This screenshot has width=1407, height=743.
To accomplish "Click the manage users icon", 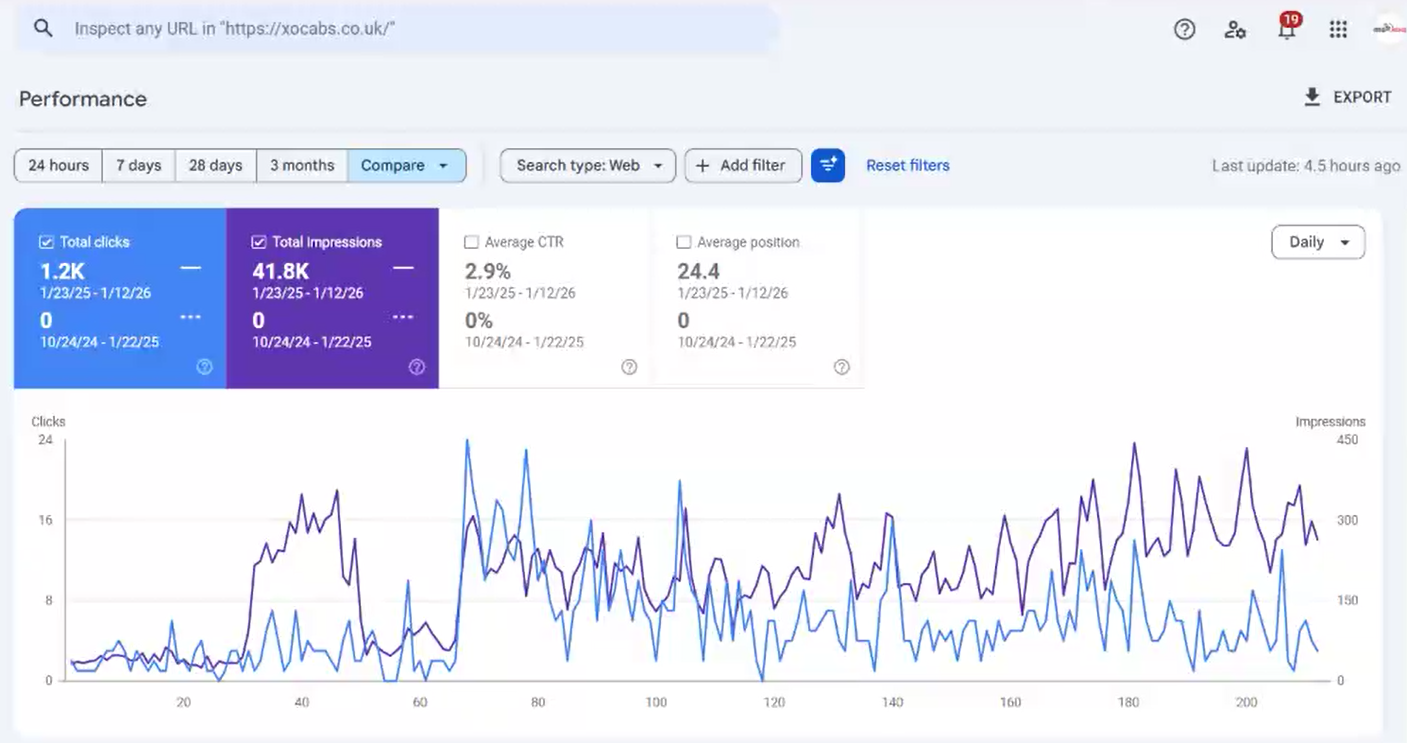I will click(x=1235, y=31).
